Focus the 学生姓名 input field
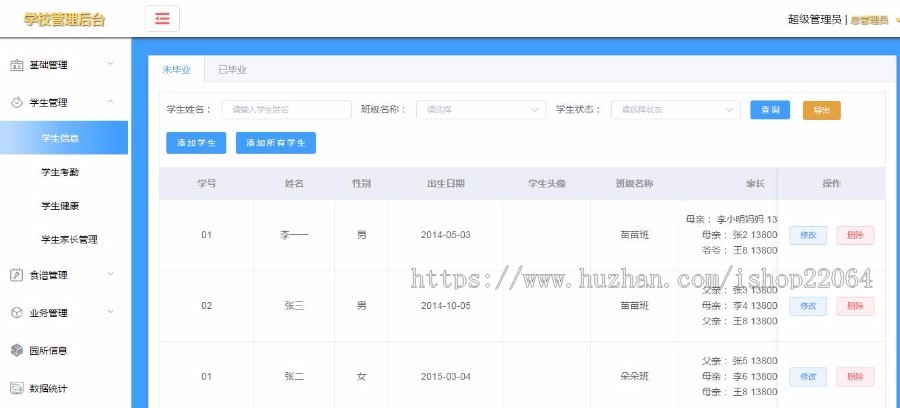This screenshot has height=408, width=900. tap(286, 110)
